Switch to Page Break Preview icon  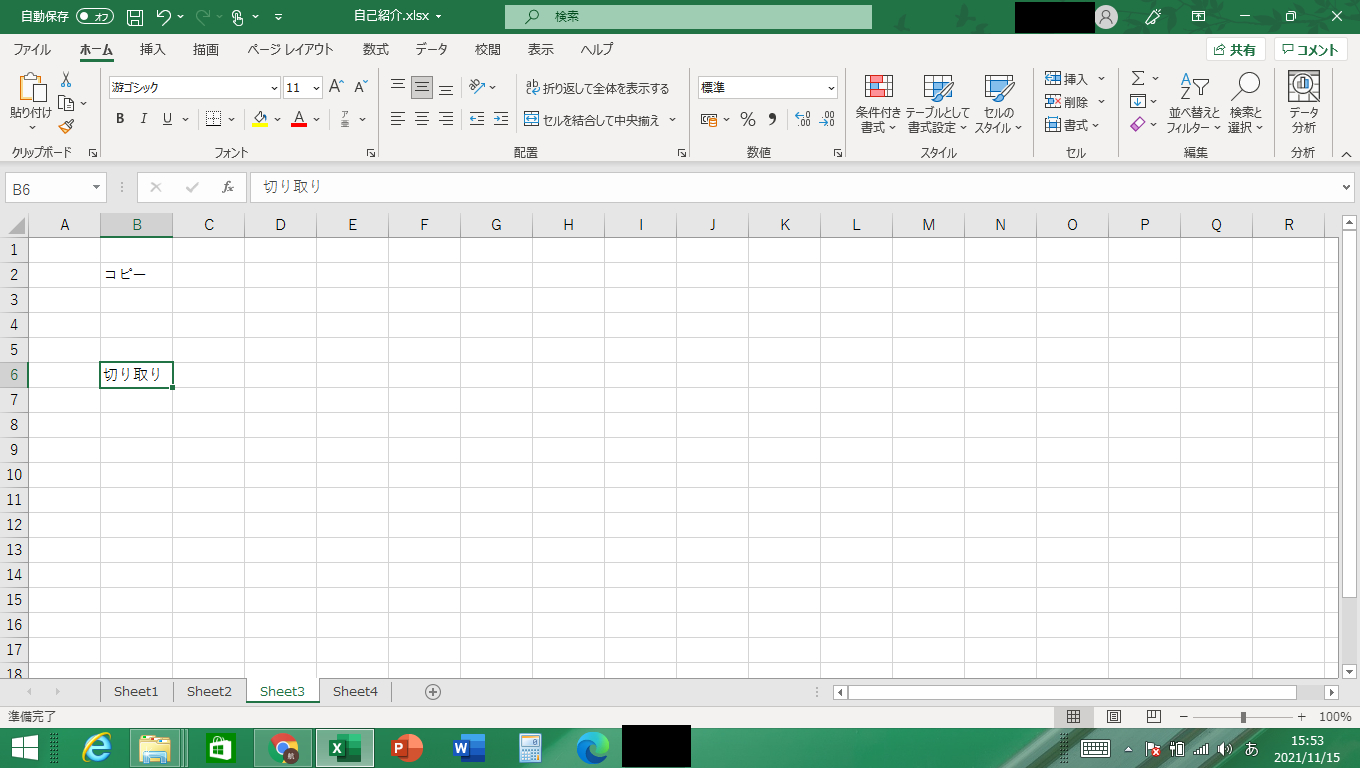[1153, 717]
